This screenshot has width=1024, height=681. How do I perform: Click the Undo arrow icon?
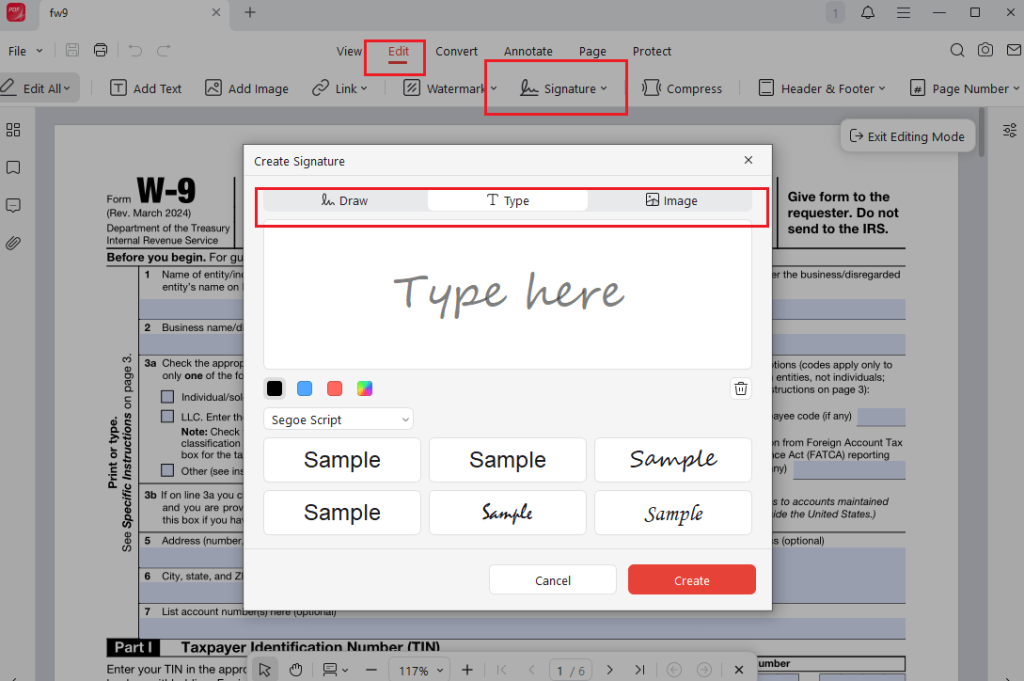click(x=135, y=50)
